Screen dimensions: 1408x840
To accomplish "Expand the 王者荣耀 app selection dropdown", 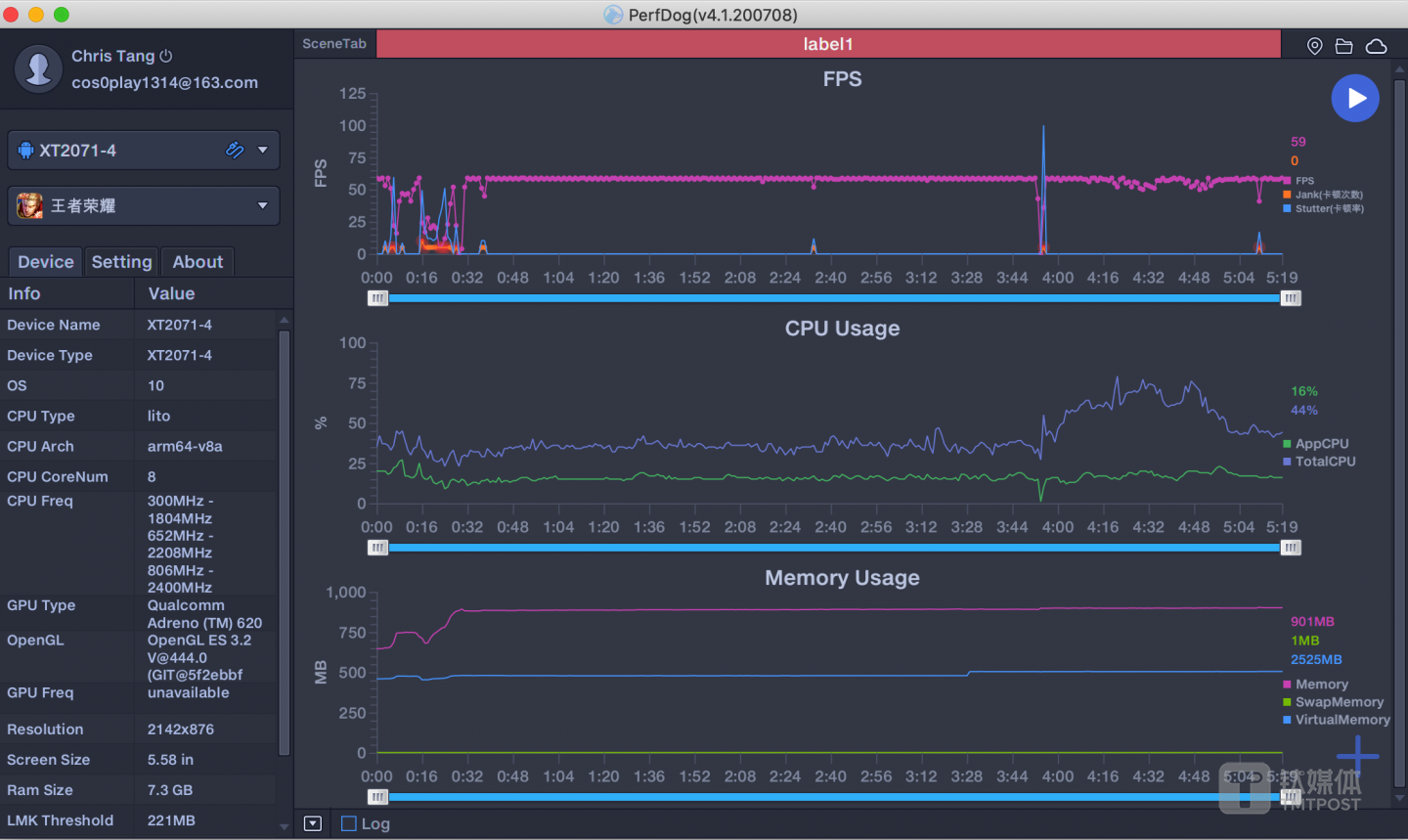I will pos(262,205).
